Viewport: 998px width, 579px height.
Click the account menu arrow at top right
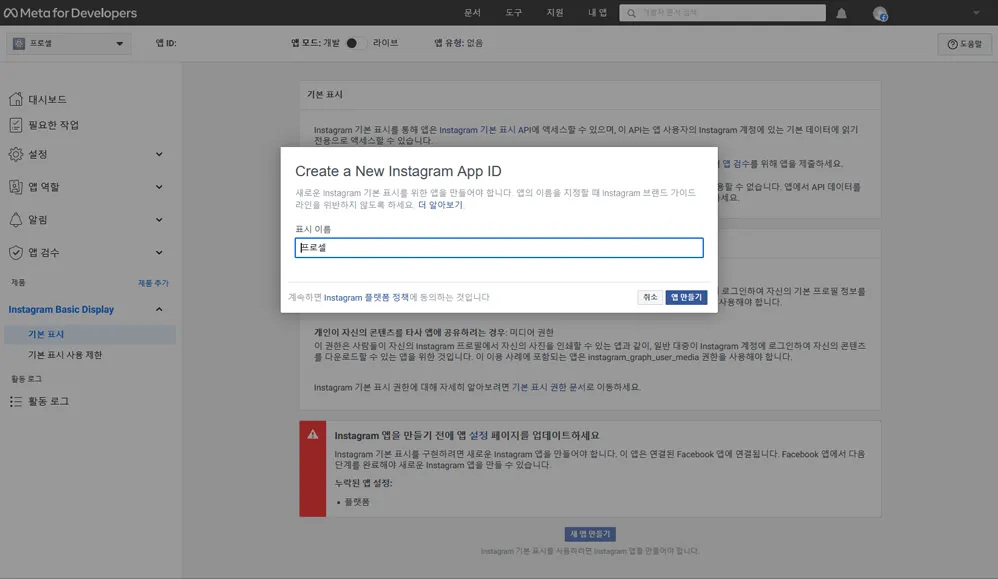pyautogui.click(x=976, y=13)
